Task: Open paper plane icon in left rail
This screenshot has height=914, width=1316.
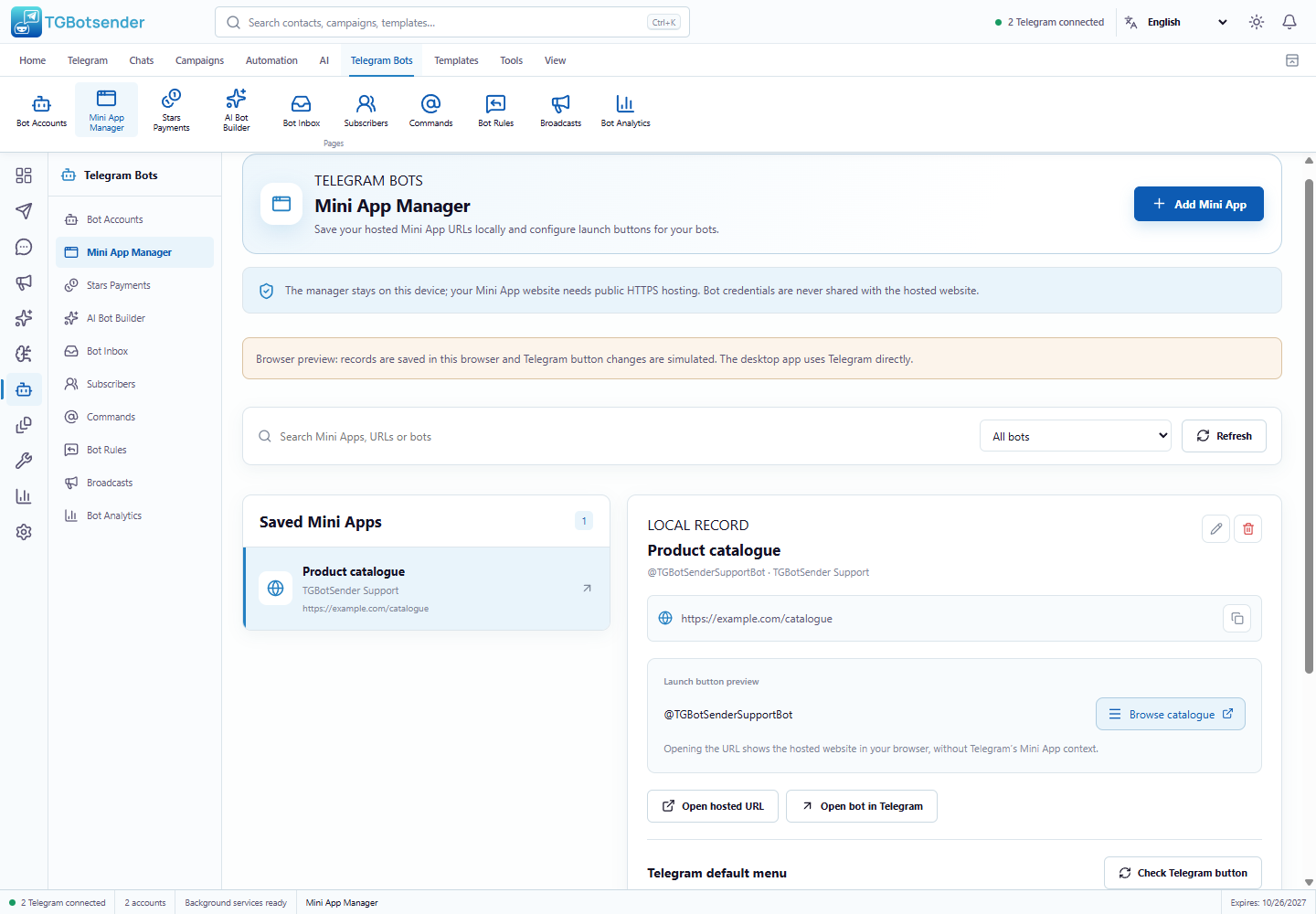Action: pyautogui.click(x=24, y=211)
